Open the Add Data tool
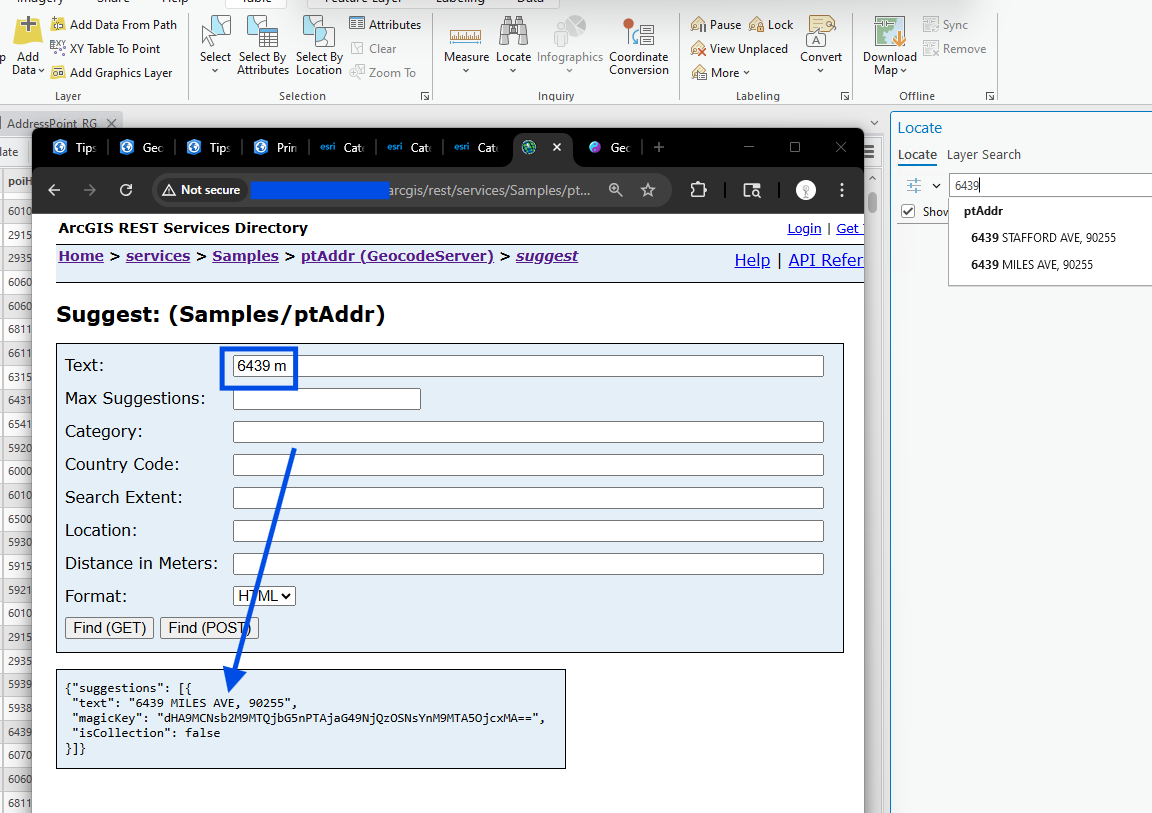The height and width of the screenshot is (813, 1152). pyautogui.click(x=28, y=46)
